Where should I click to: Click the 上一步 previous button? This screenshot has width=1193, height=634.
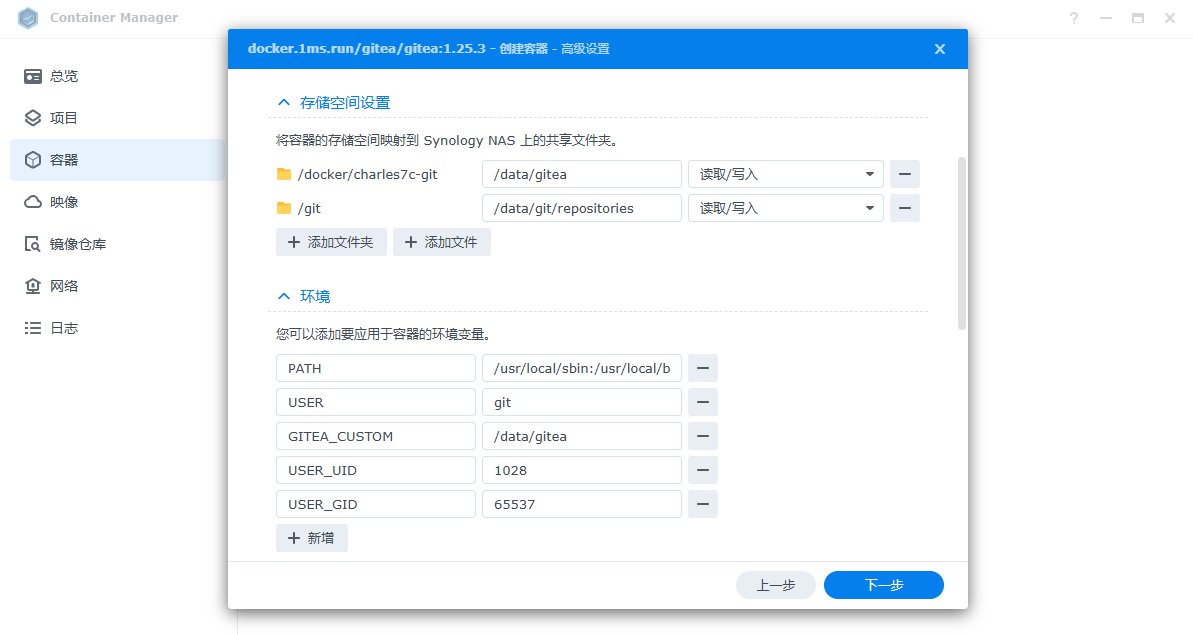click(x=775, y=585)
